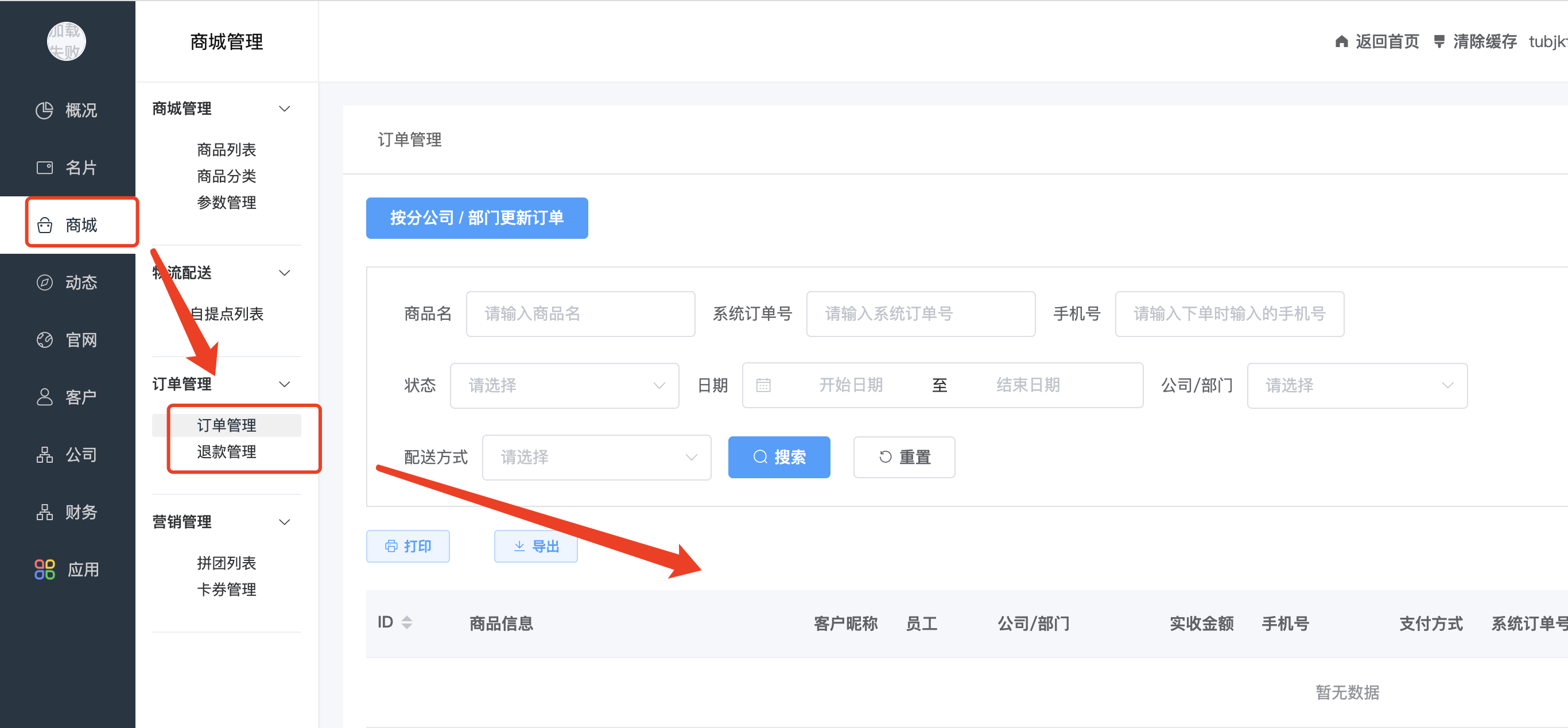Open the 卡券管理 submenu item
Image resolution: width=1568 pixels, height=728 pixels.
227,589
